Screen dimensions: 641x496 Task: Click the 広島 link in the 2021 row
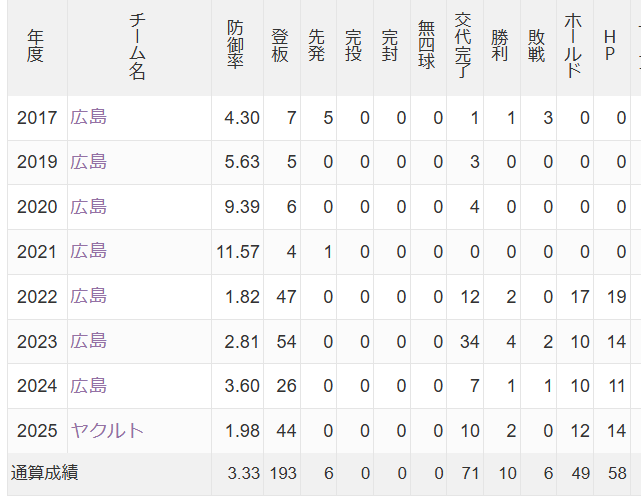pyautogui.click(x=88, y=252)
